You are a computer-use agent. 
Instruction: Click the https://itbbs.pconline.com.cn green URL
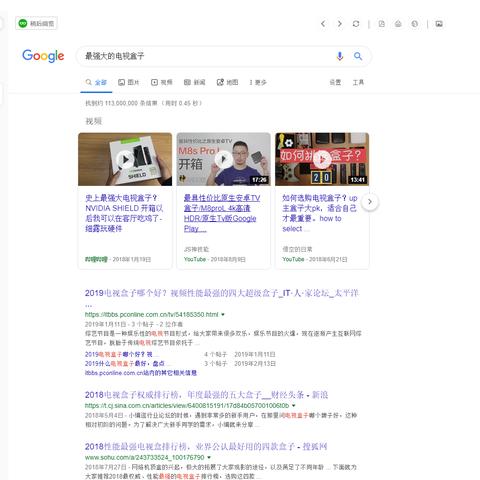(152, 314)
